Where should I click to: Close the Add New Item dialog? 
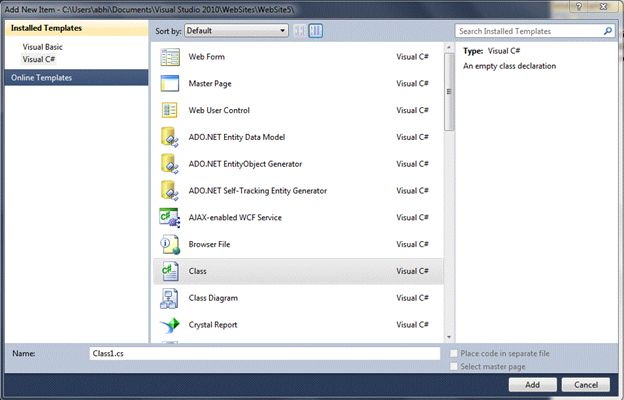(x=604, y=6)
